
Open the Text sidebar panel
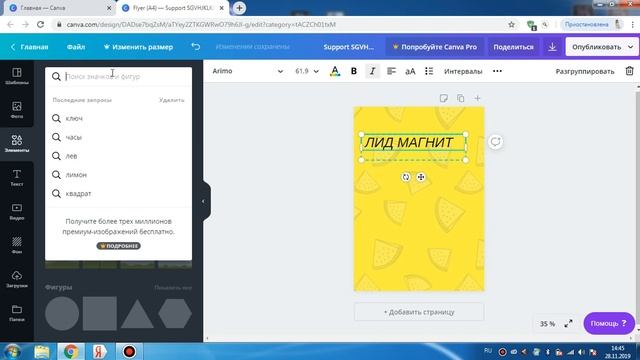(x=17, y=178)
